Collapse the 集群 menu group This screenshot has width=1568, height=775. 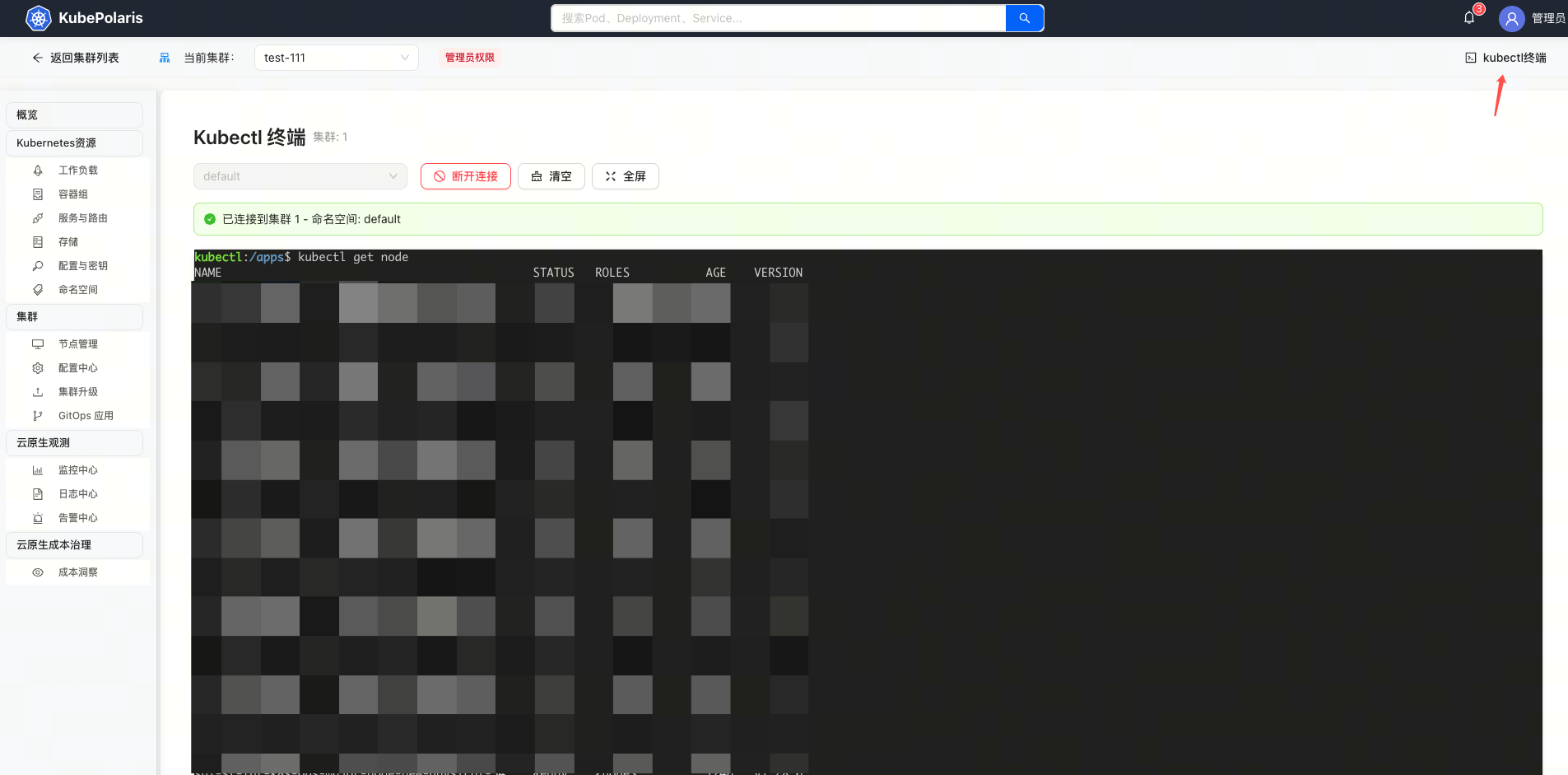click(74, 317)
